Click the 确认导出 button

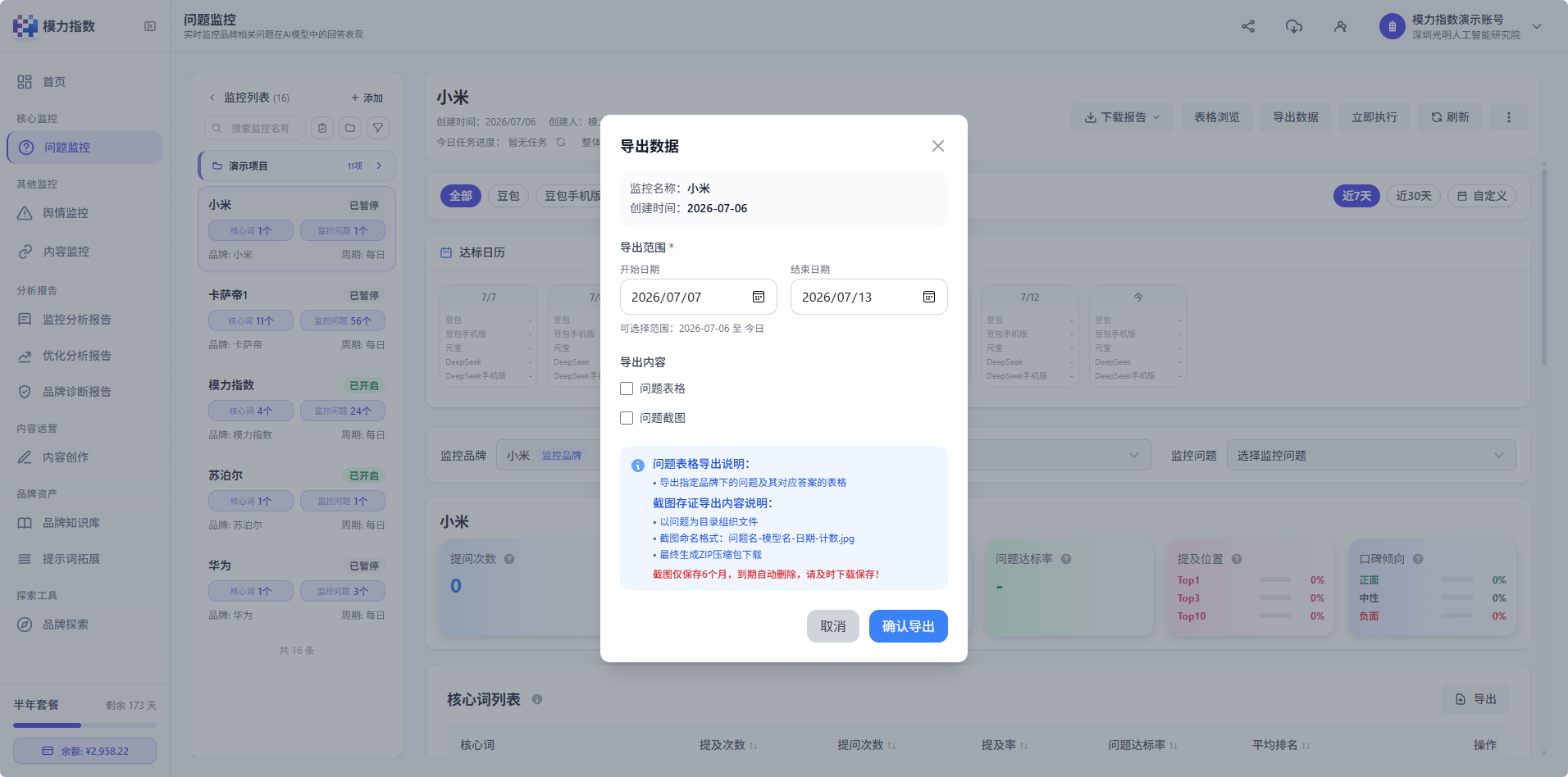click(908, 626)
